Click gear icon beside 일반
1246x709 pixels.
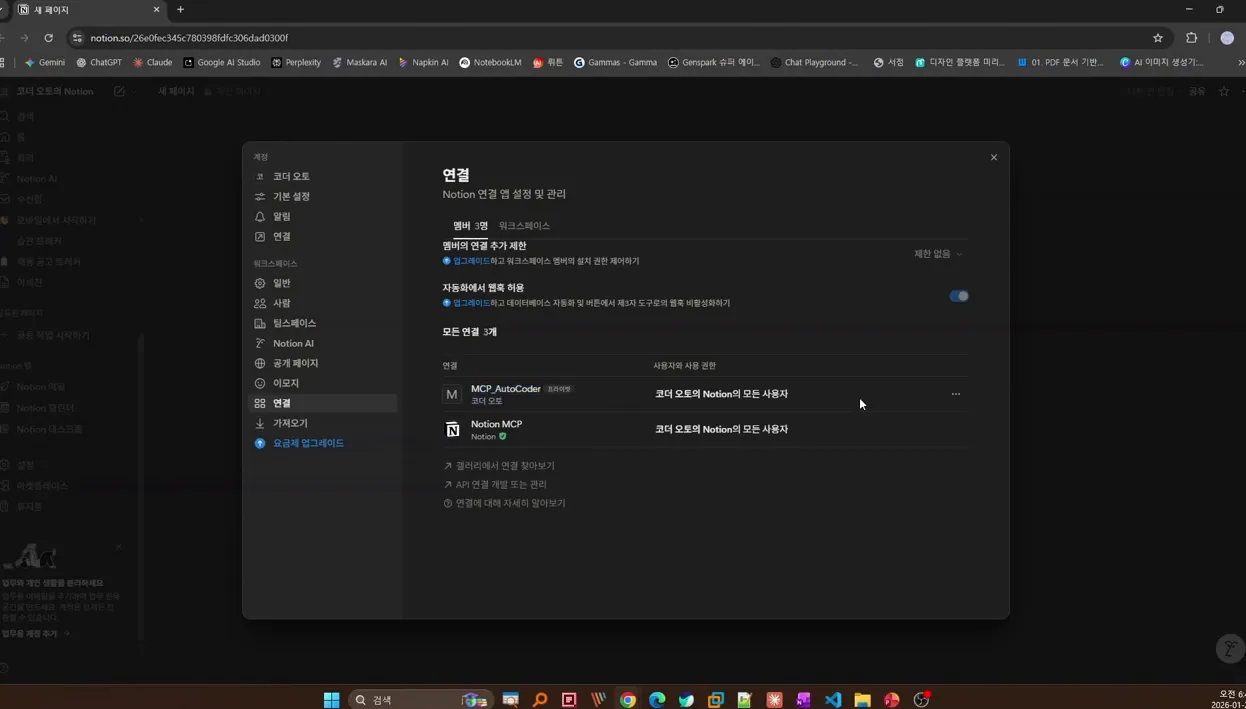click(260, 283)
